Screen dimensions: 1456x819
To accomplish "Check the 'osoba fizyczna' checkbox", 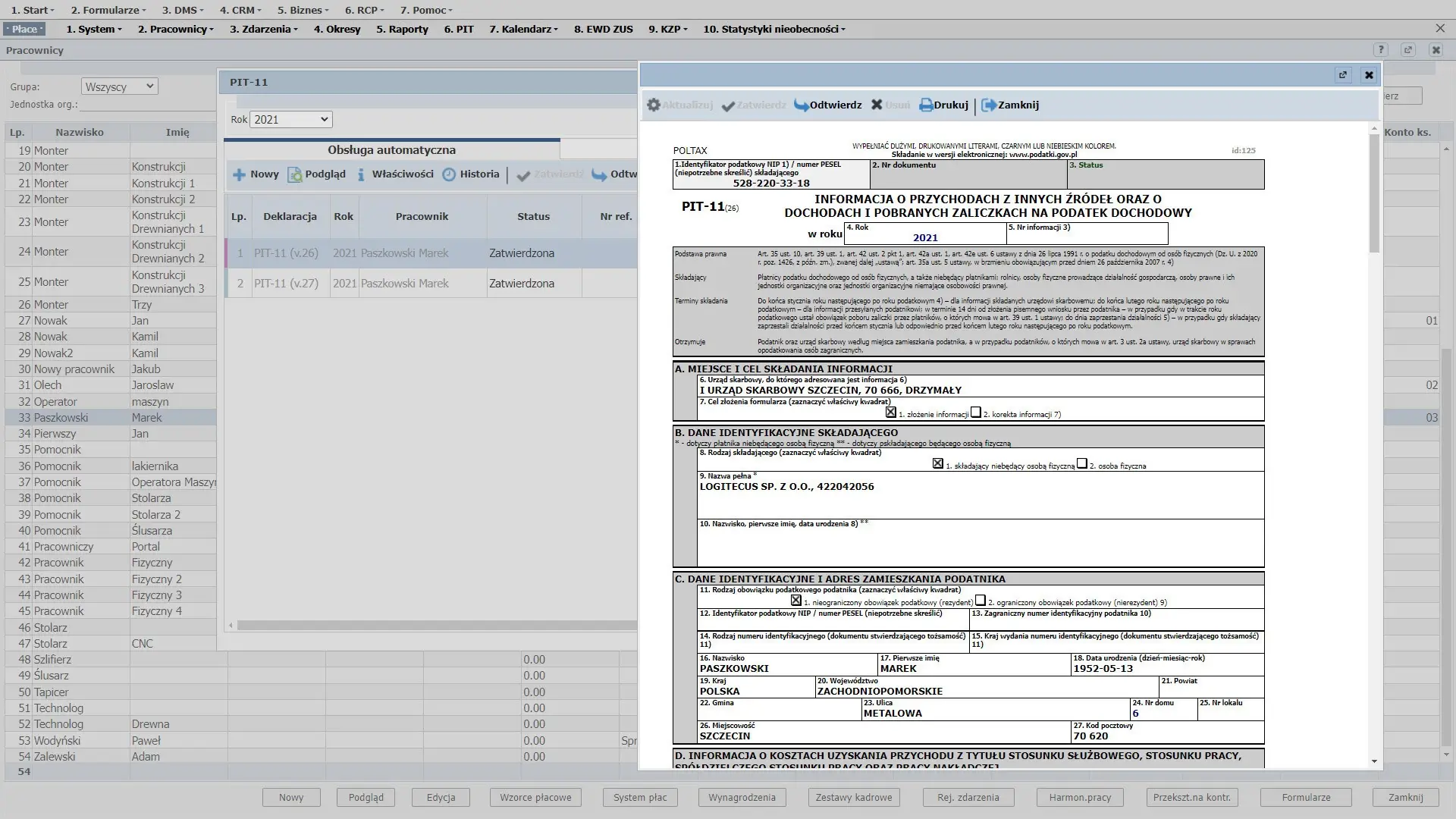I will tap(1082, 463).
